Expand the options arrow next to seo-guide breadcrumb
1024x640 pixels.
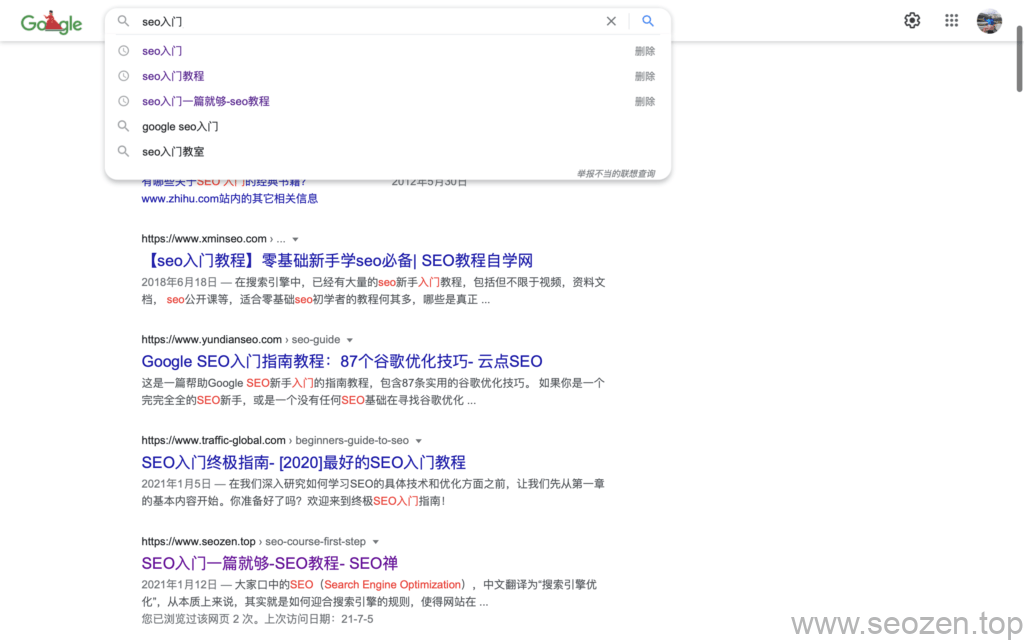pyautogui.click(x=349, y=340)
